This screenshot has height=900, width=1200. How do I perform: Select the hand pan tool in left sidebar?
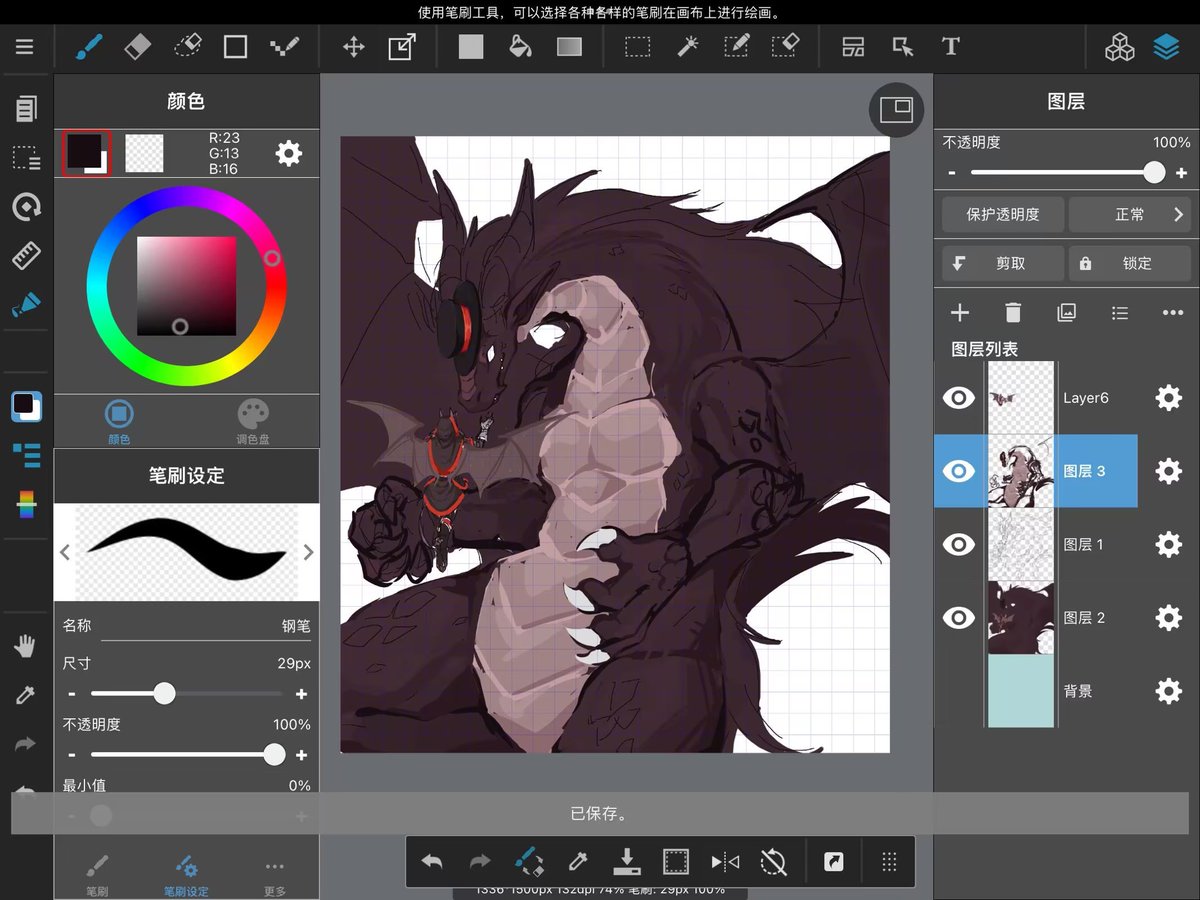click(25, 647)
